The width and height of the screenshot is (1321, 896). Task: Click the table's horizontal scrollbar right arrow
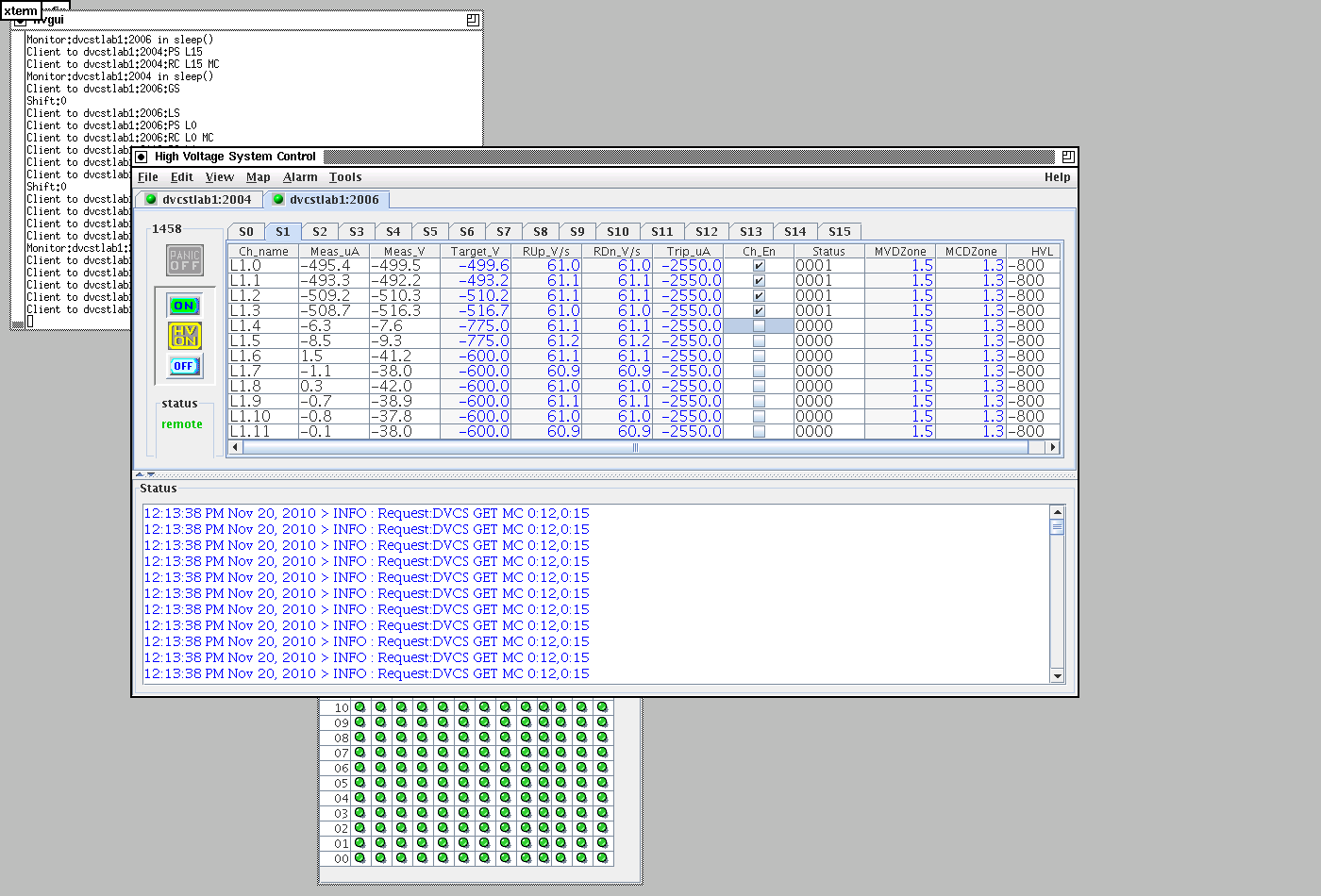(x=1053, y=447)
